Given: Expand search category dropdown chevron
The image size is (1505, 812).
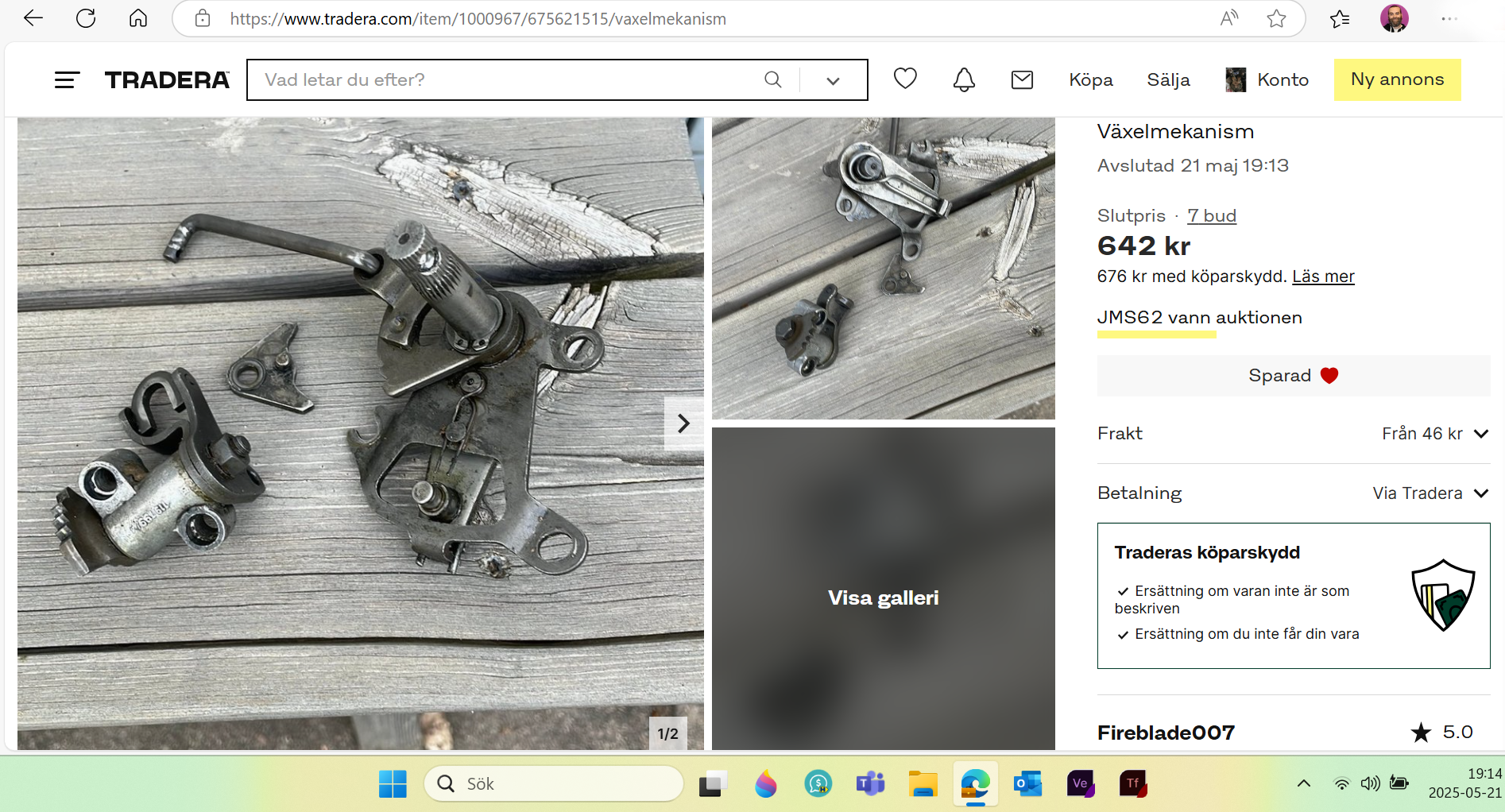Looking at the screenshot, I should pos(833,80).
